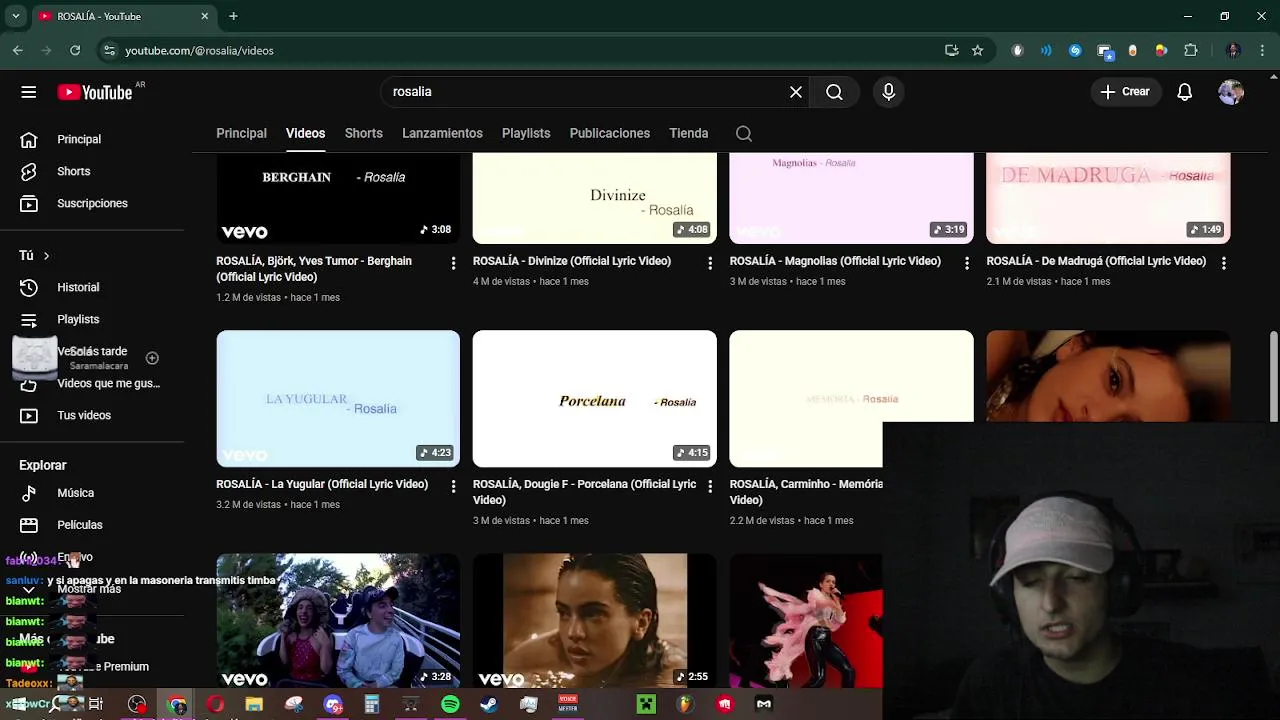Open the Memória video title link
This screenshot has width=1280, height=720.
(x=806, y=492)
